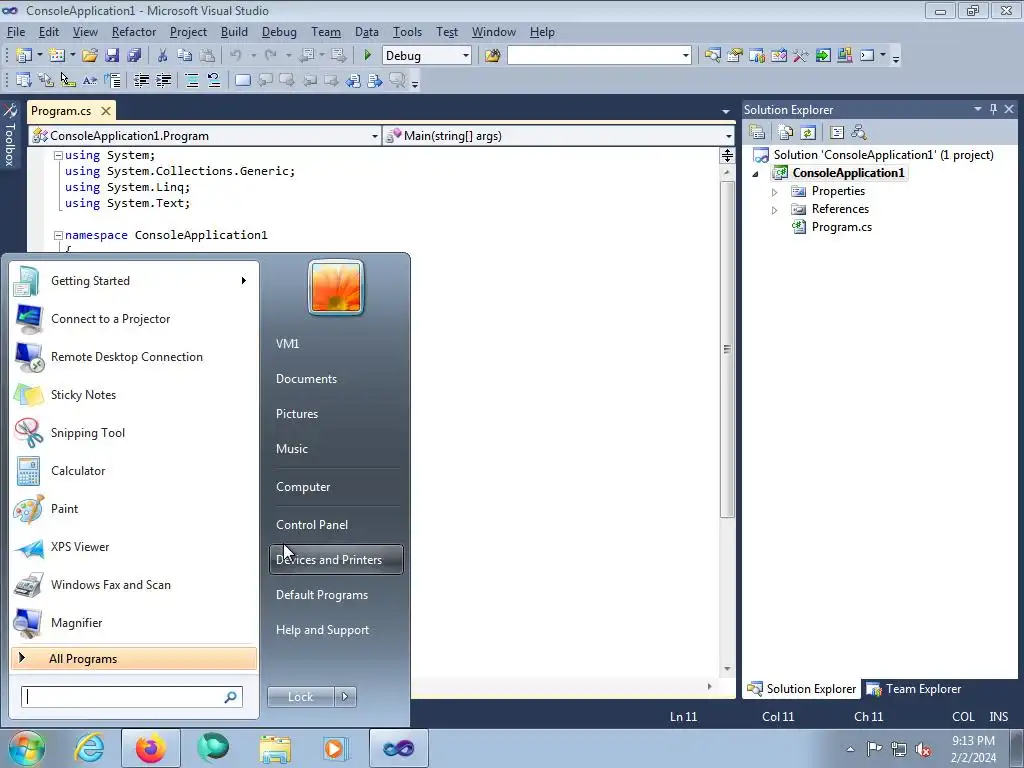
Task: Open Firefox from the taskbar
Action: pos(151,748)
